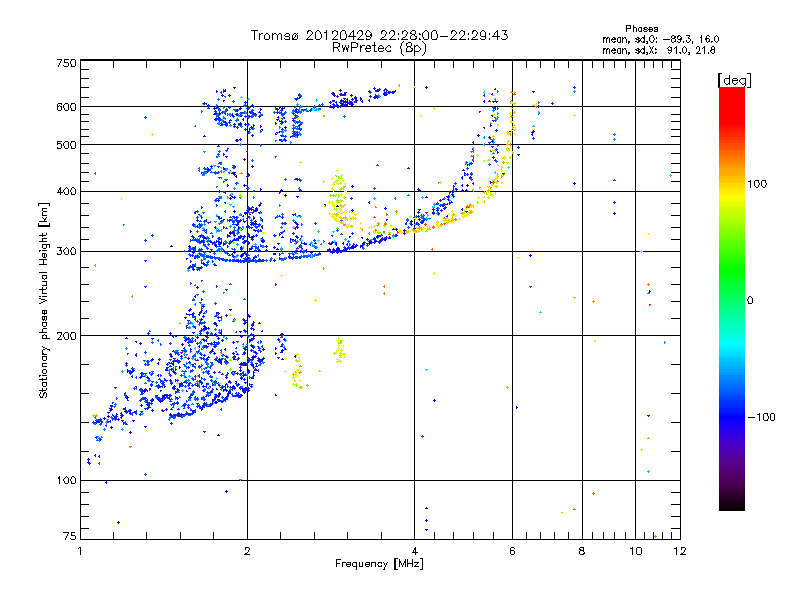
Task: Click the colorbar tick label '0'
Action: coord(750,301)
